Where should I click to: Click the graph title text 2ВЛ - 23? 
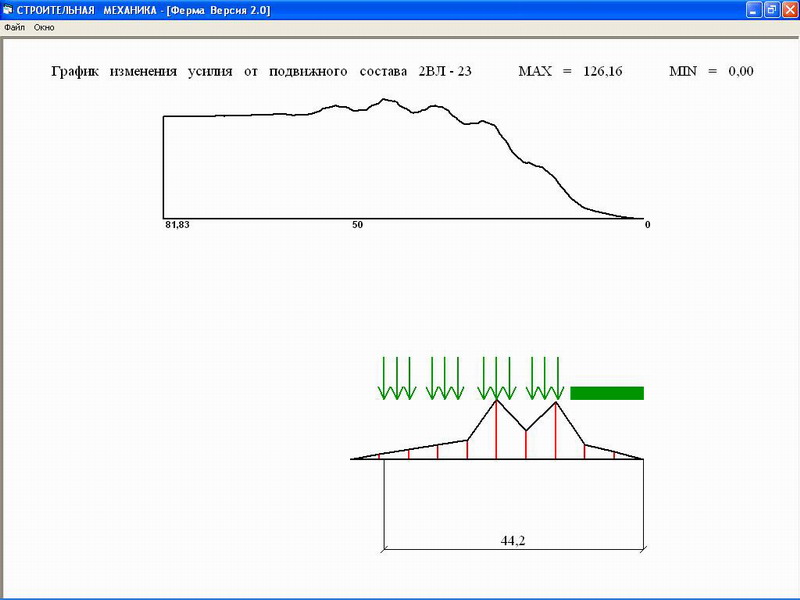click(x=445, y=71)
